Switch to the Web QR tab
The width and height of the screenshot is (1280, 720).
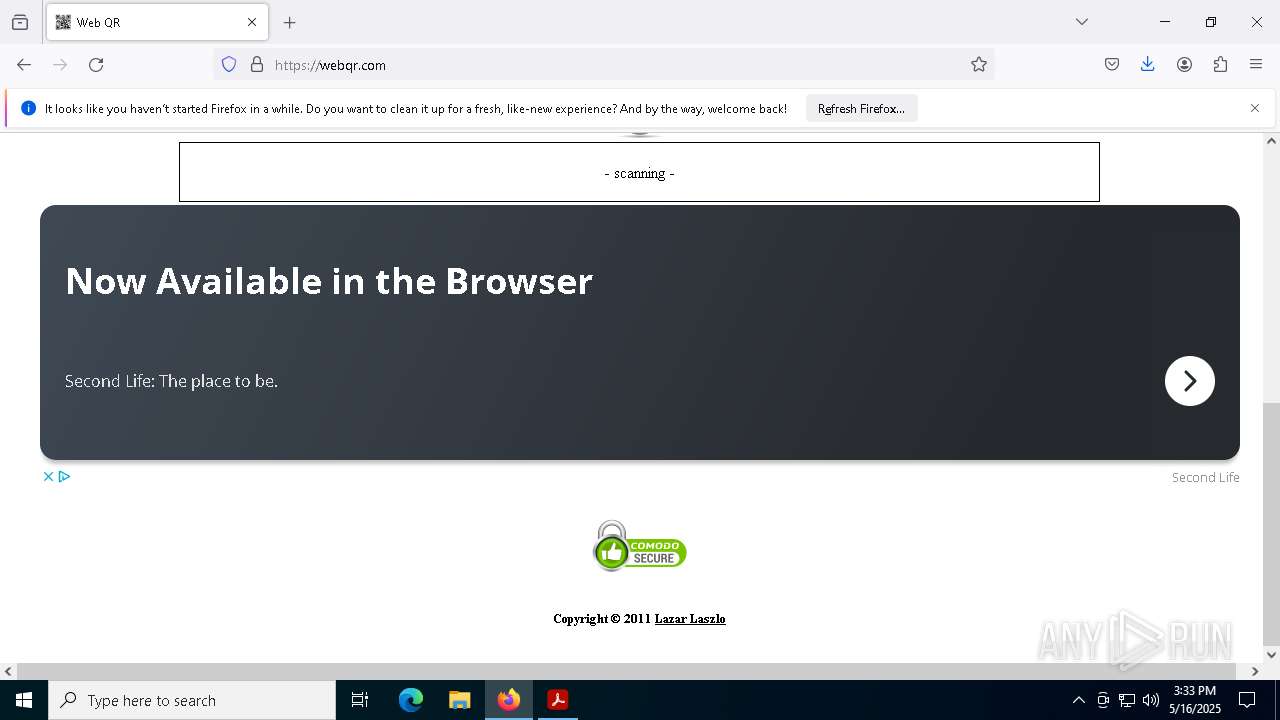click(x=157, y=22)
